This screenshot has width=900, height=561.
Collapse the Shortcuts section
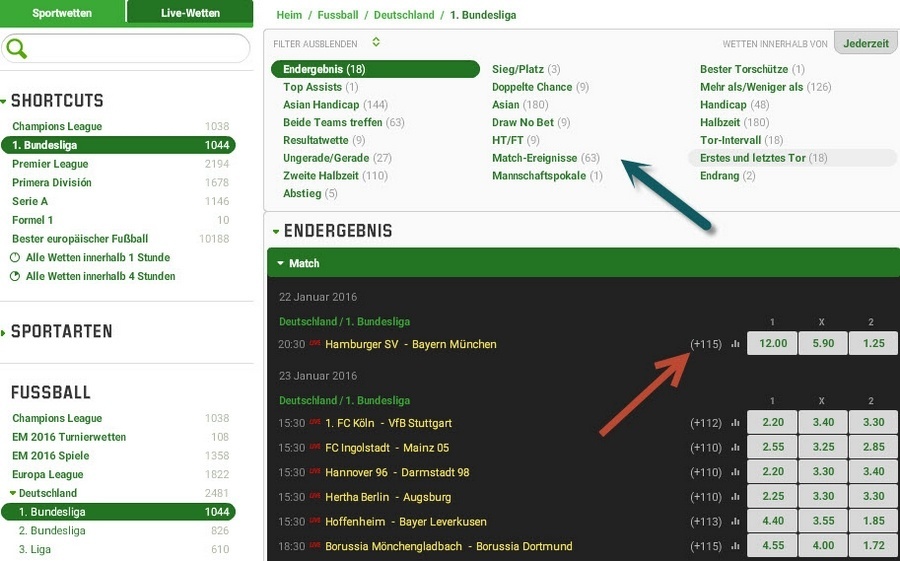(x=3, y=102)
